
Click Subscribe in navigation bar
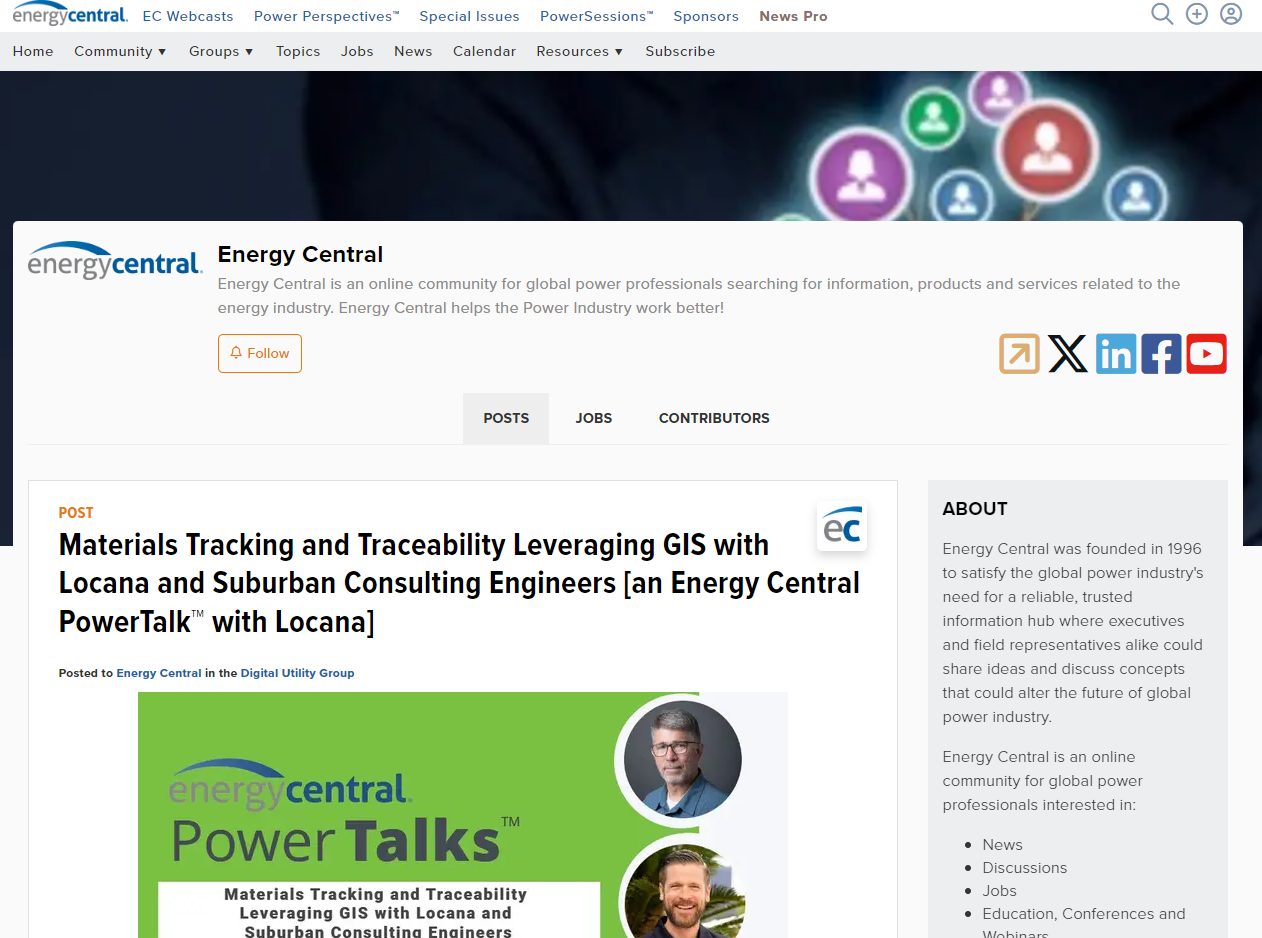point(680,51)
